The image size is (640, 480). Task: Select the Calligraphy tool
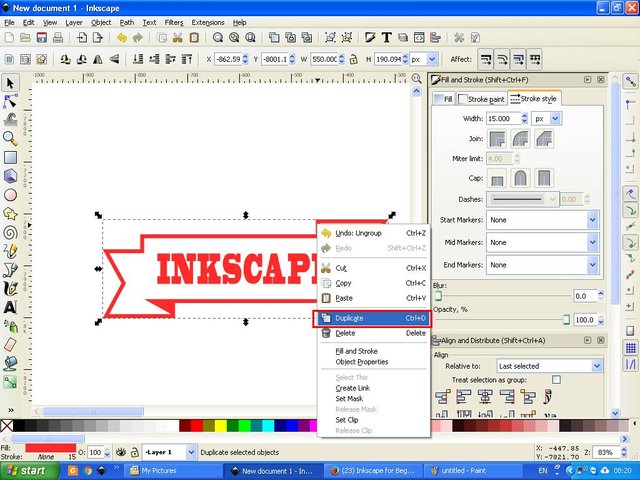[x=10, y=289]
